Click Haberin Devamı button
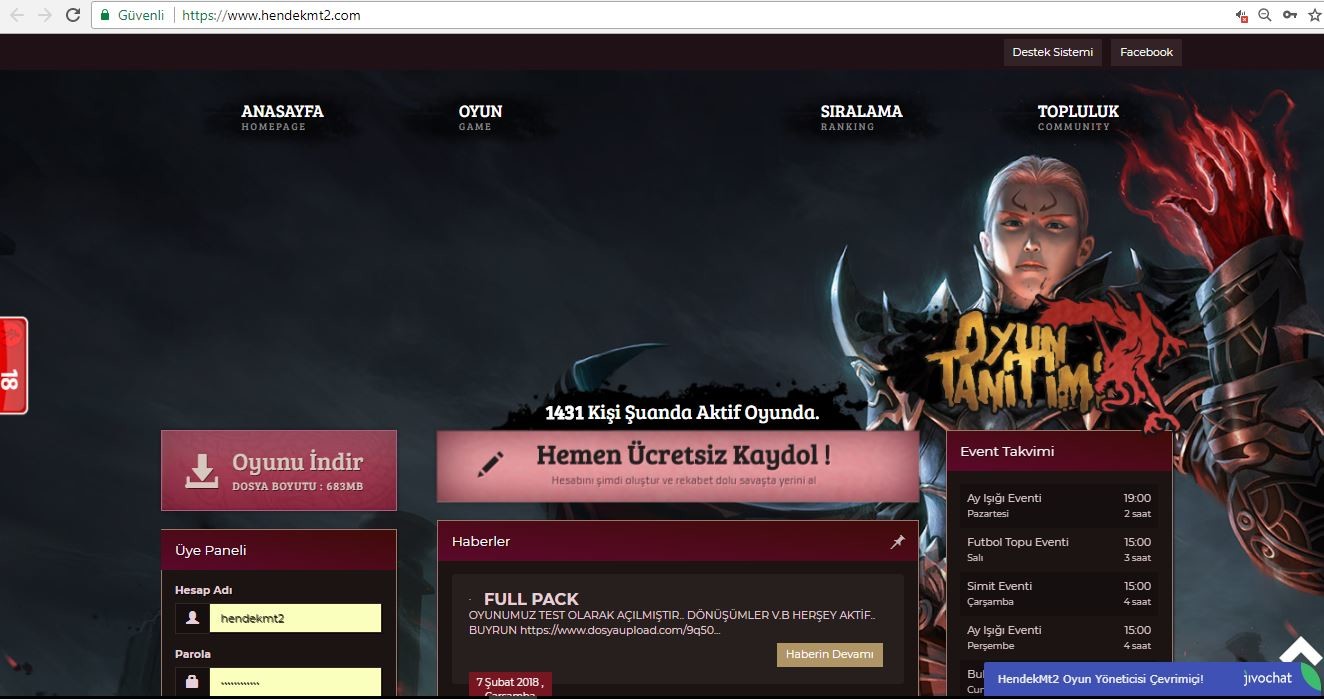This screenshot has height=699, width=1324. click(x=829, y=654)
